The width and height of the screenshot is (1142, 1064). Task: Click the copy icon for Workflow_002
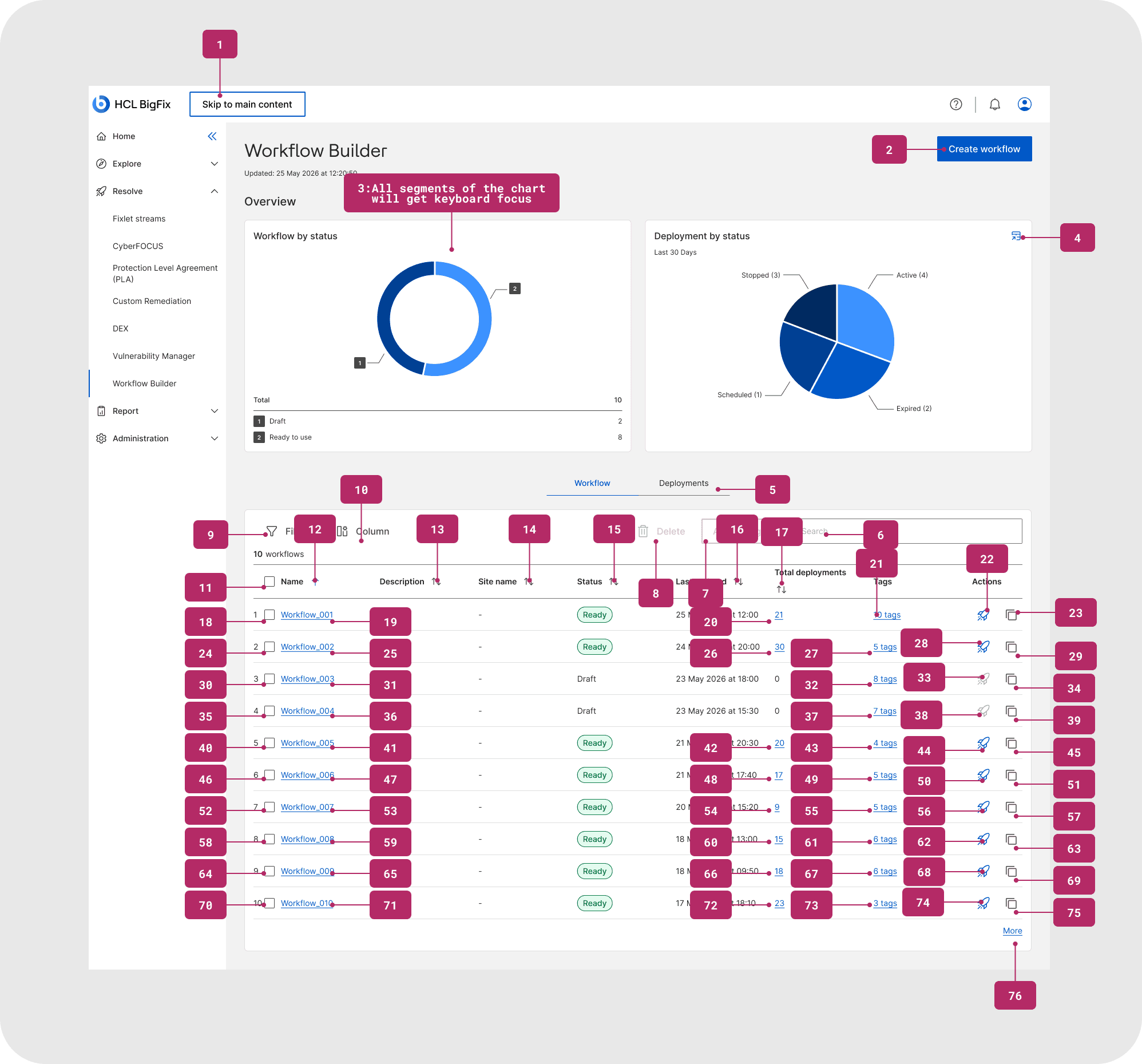(x=1012, y=647)
